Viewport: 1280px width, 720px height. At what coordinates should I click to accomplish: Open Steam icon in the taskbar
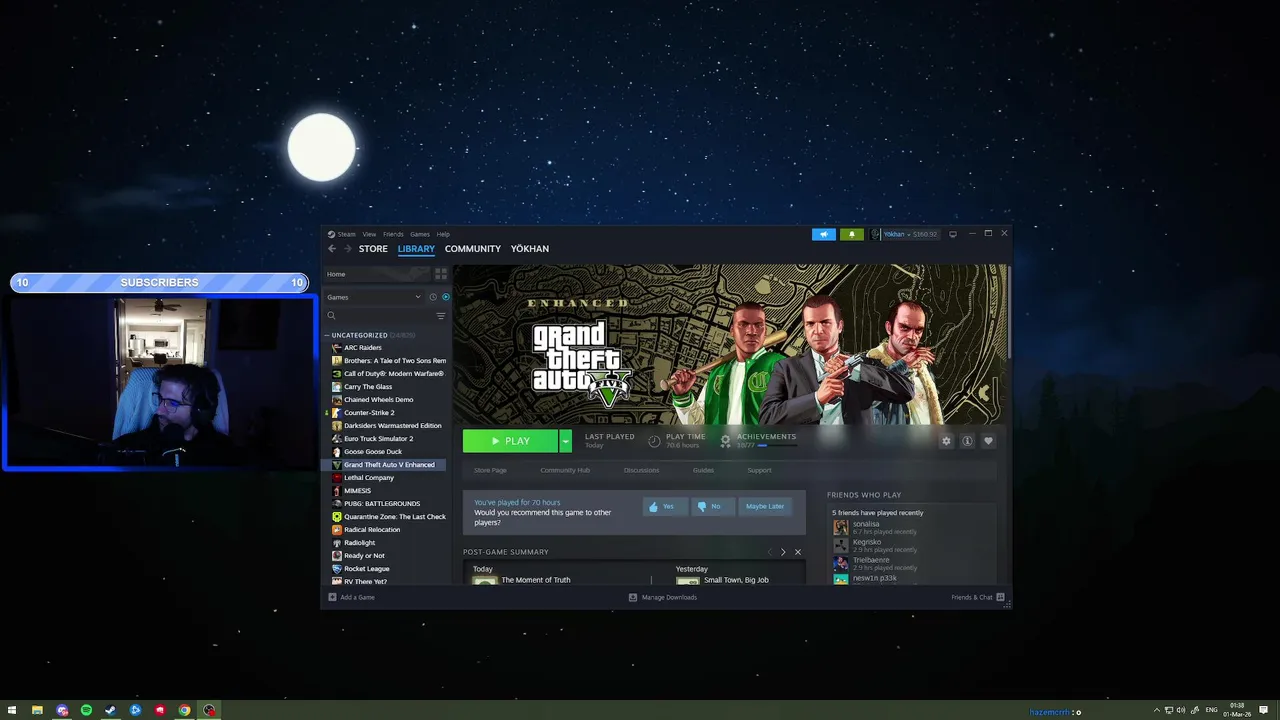point(110,711)
